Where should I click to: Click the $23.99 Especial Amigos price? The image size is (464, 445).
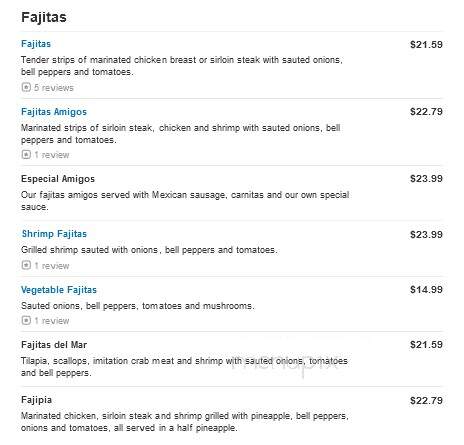tap(426, 179)
